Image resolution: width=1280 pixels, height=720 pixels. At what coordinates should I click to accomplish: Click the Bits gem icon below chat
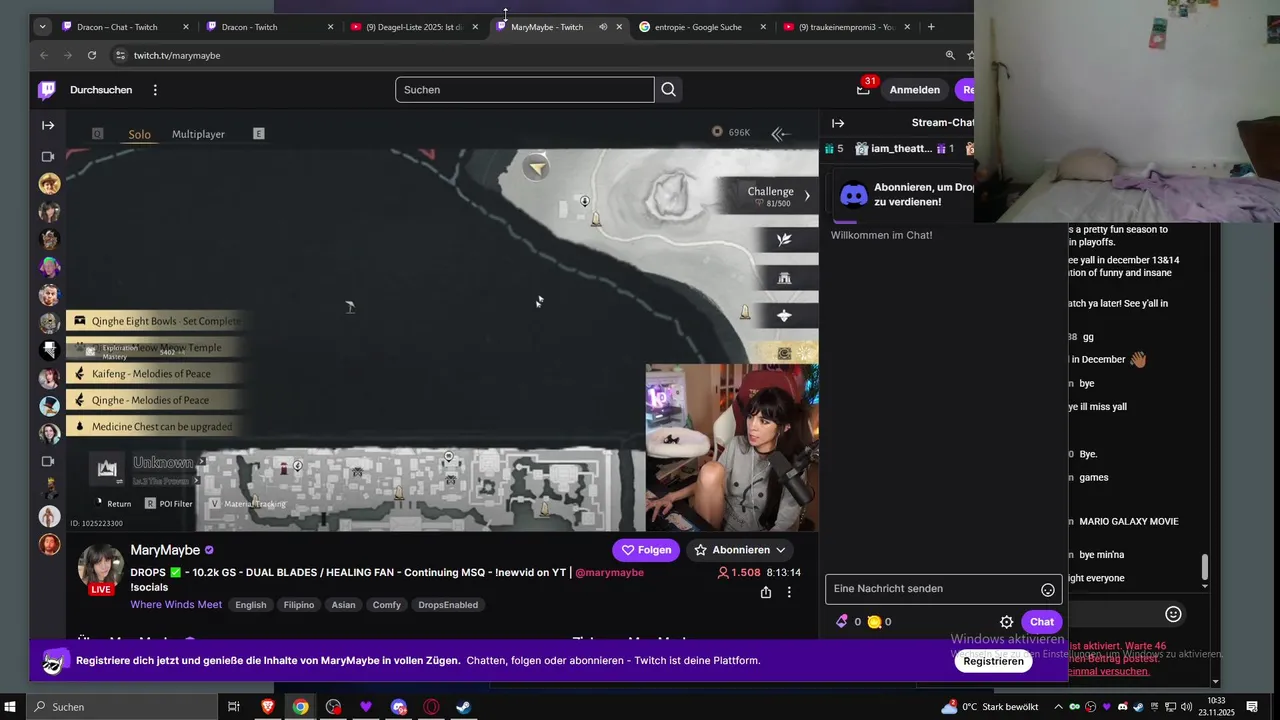pyautogui.click(x=842, y=622)
